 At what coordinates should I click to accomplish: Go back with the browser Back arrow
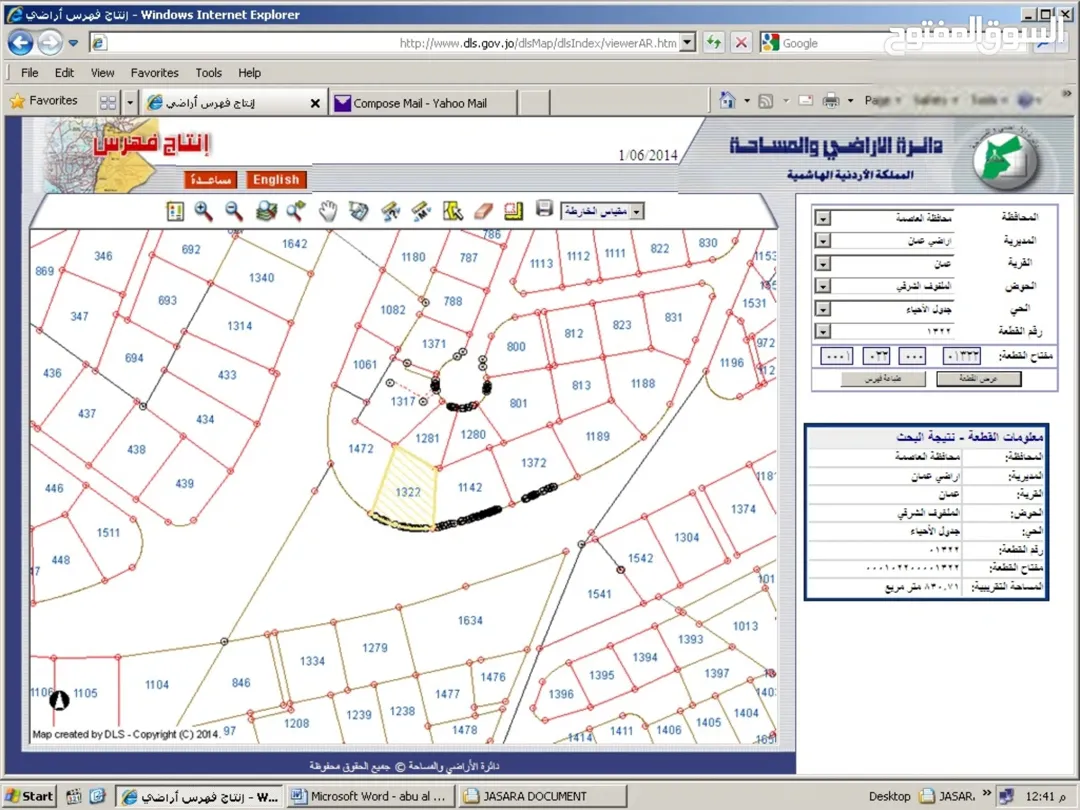tap(20, 43)
